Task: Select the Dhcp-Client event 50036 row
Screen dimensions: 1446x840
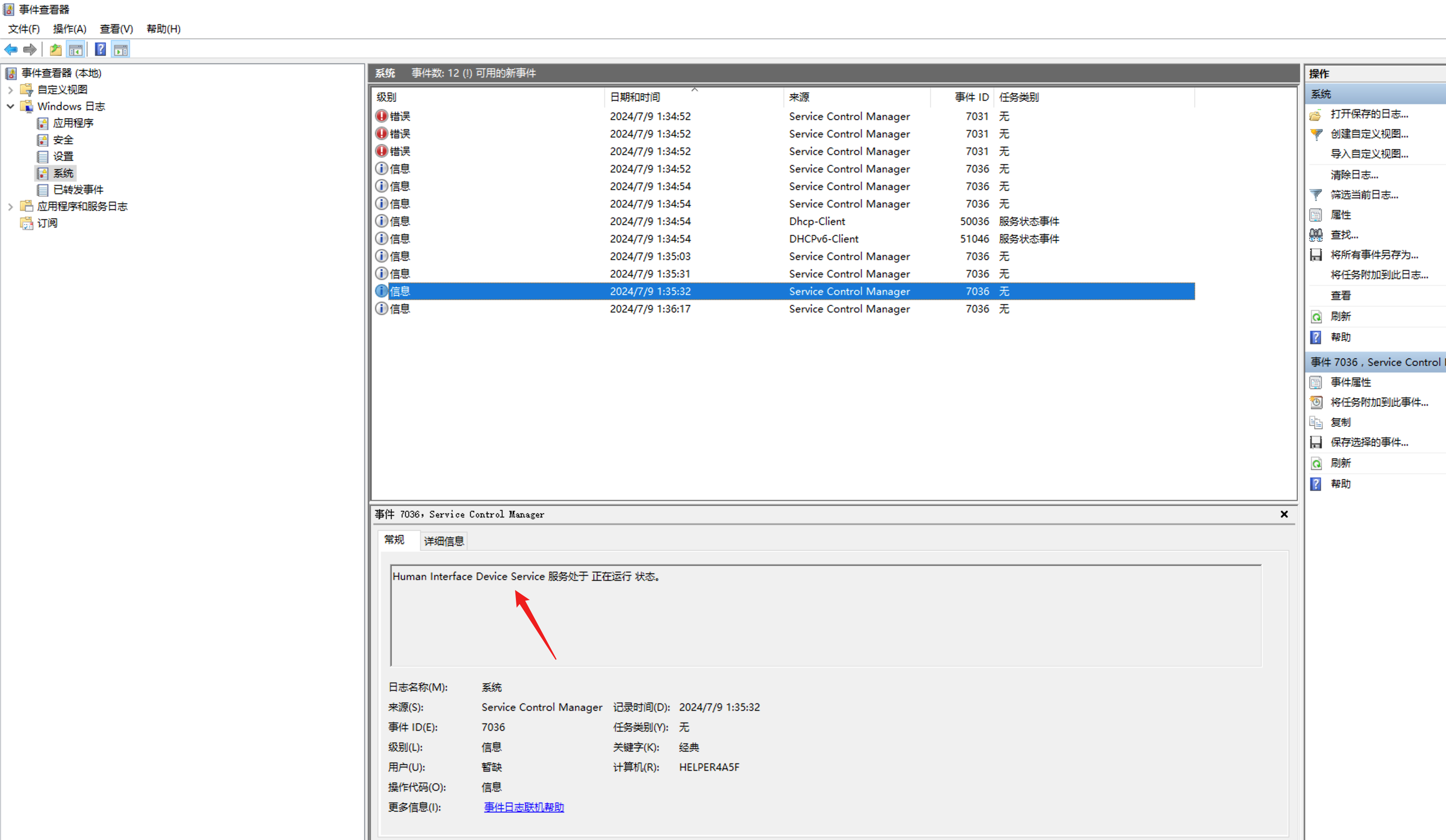Action: point(816,222)
